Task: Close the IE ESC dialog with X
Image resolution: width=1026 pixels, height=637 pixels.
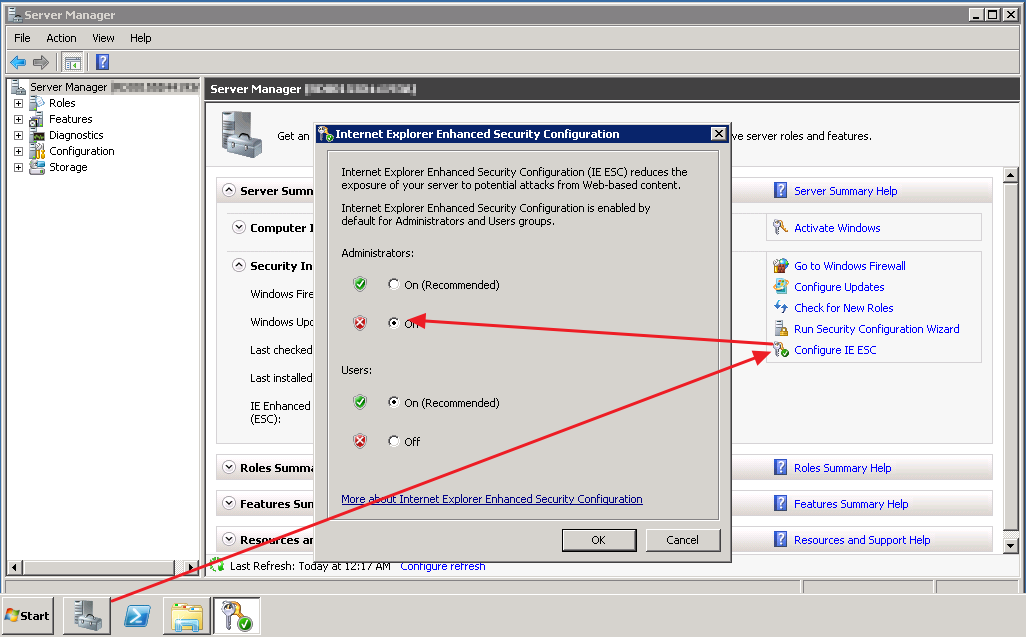Action: tap(718, 133)
